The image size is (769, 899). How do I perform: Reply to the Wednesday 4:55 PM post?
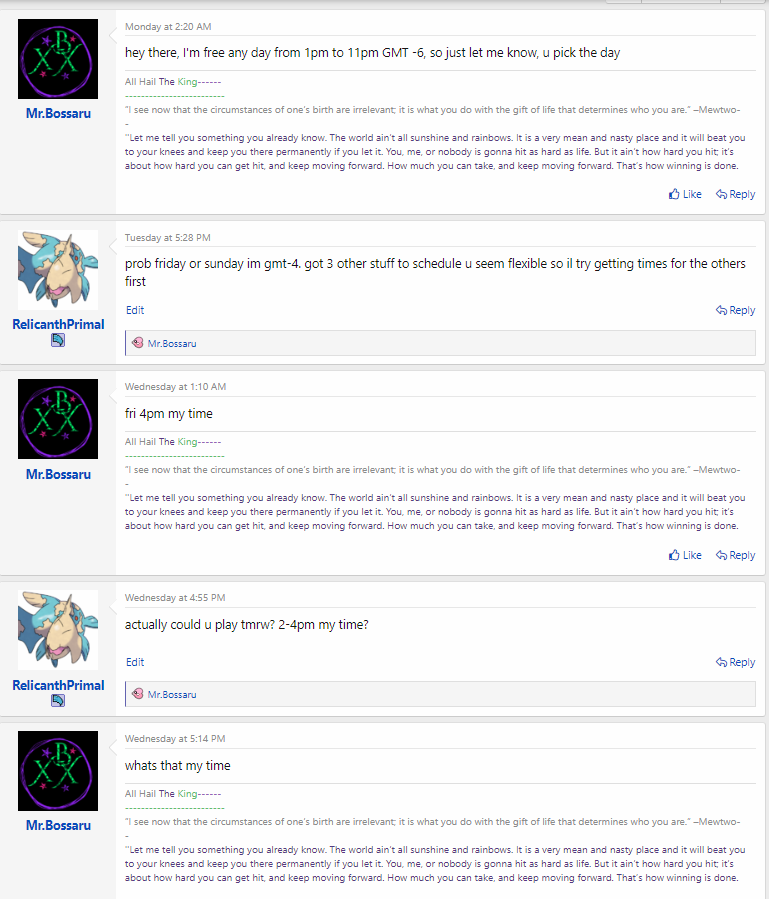735,662
